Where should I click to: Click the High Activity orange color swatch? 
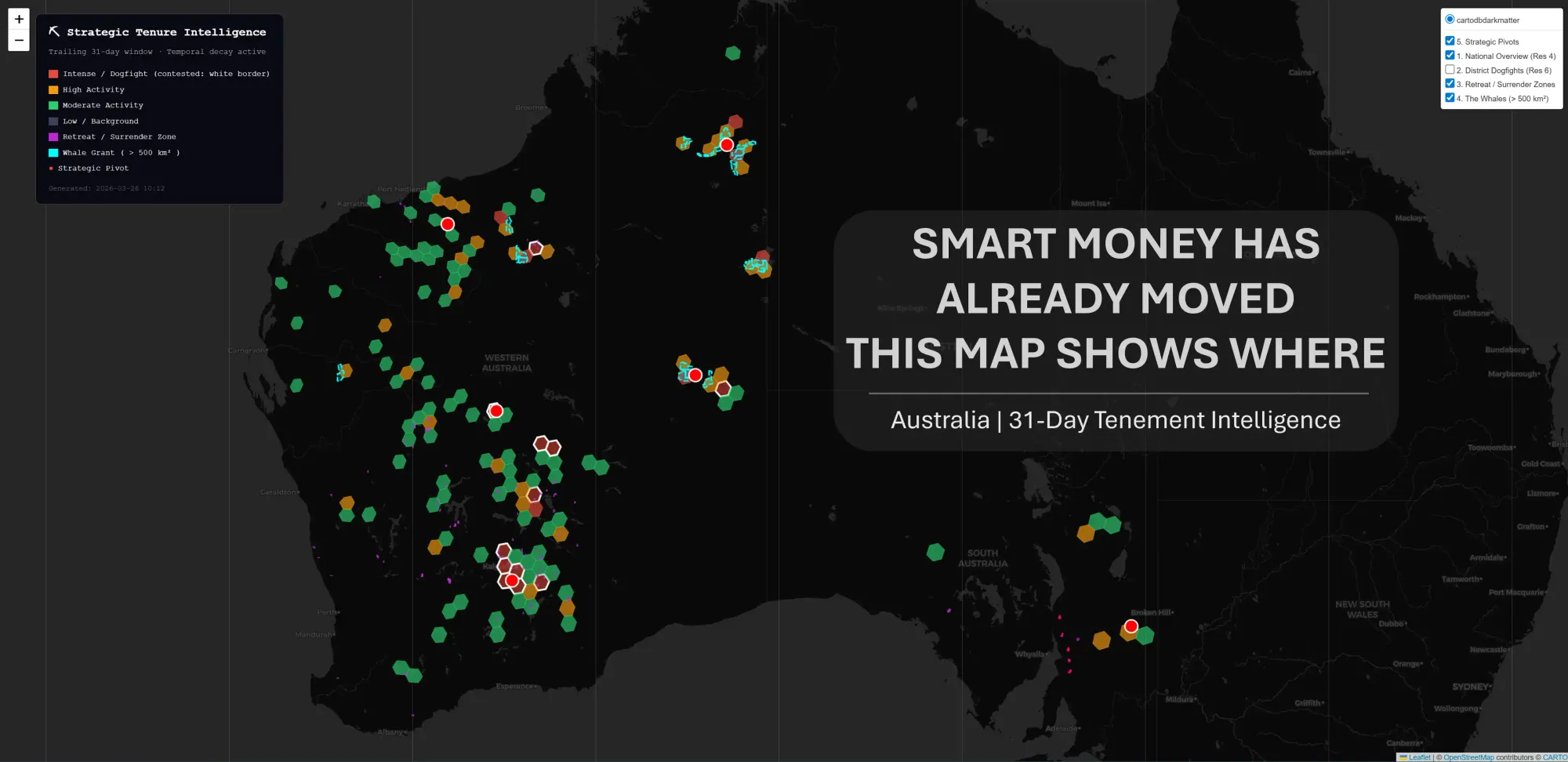[52, 89]
